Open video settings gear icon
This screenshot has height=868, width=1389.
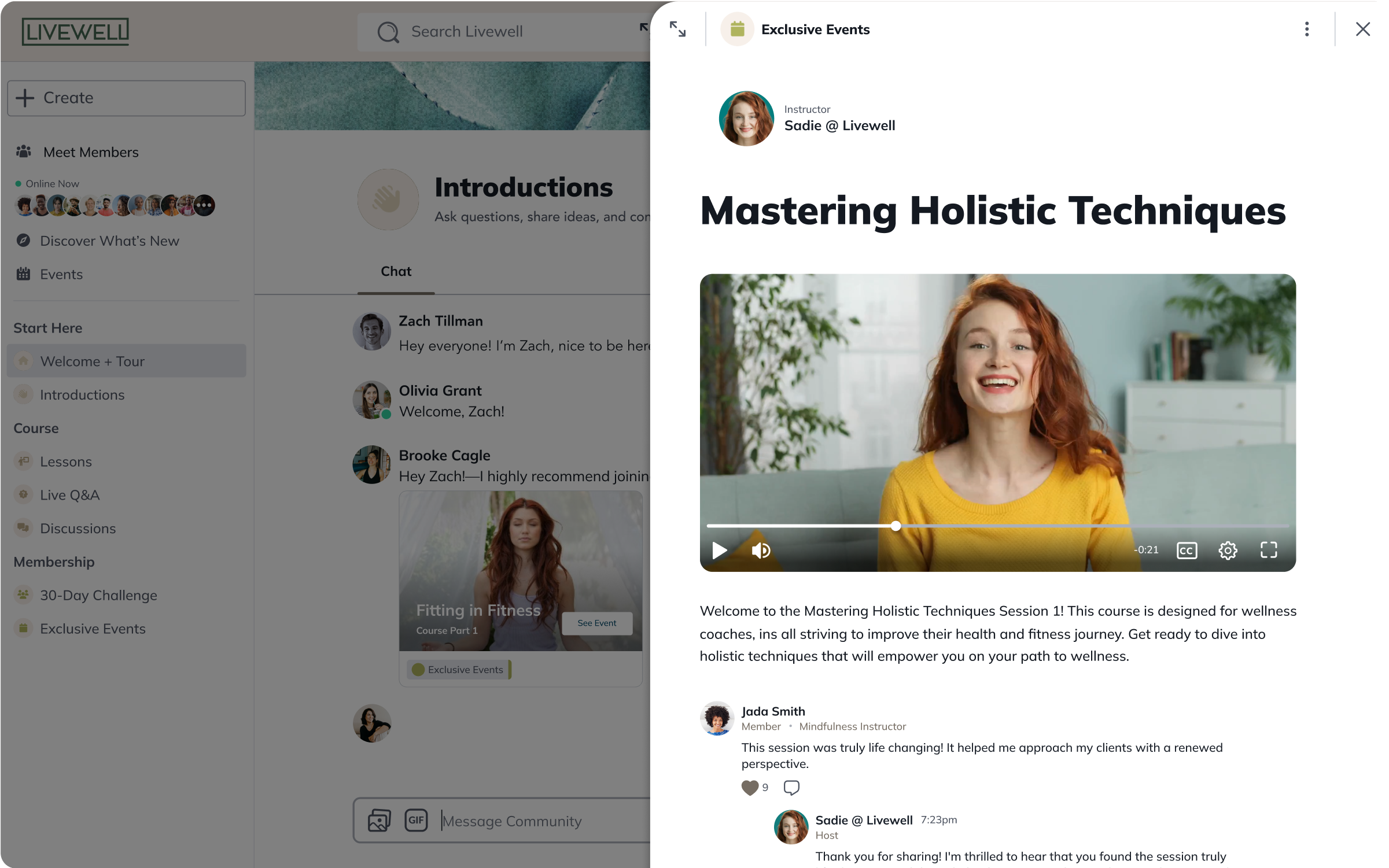[x=1228, y=550]
